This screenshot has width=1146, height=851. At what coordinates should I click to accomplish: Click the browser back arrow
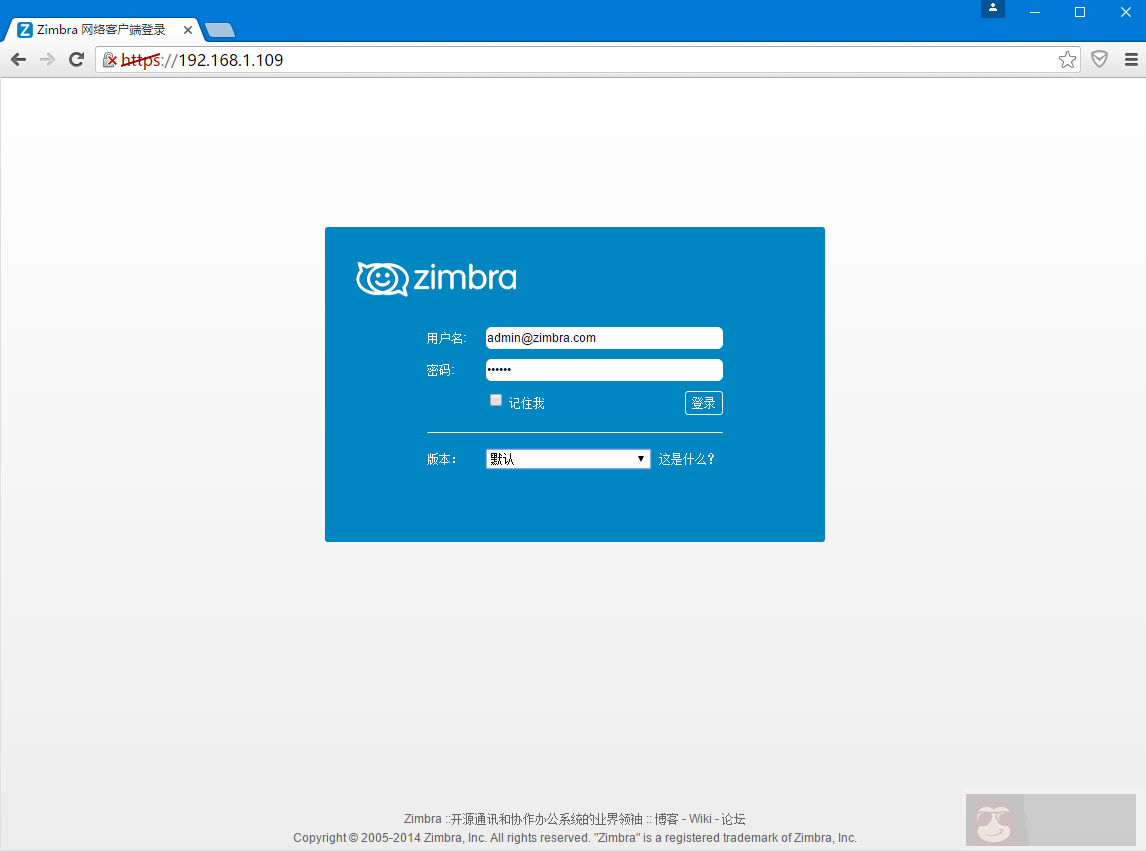[18, 59]
